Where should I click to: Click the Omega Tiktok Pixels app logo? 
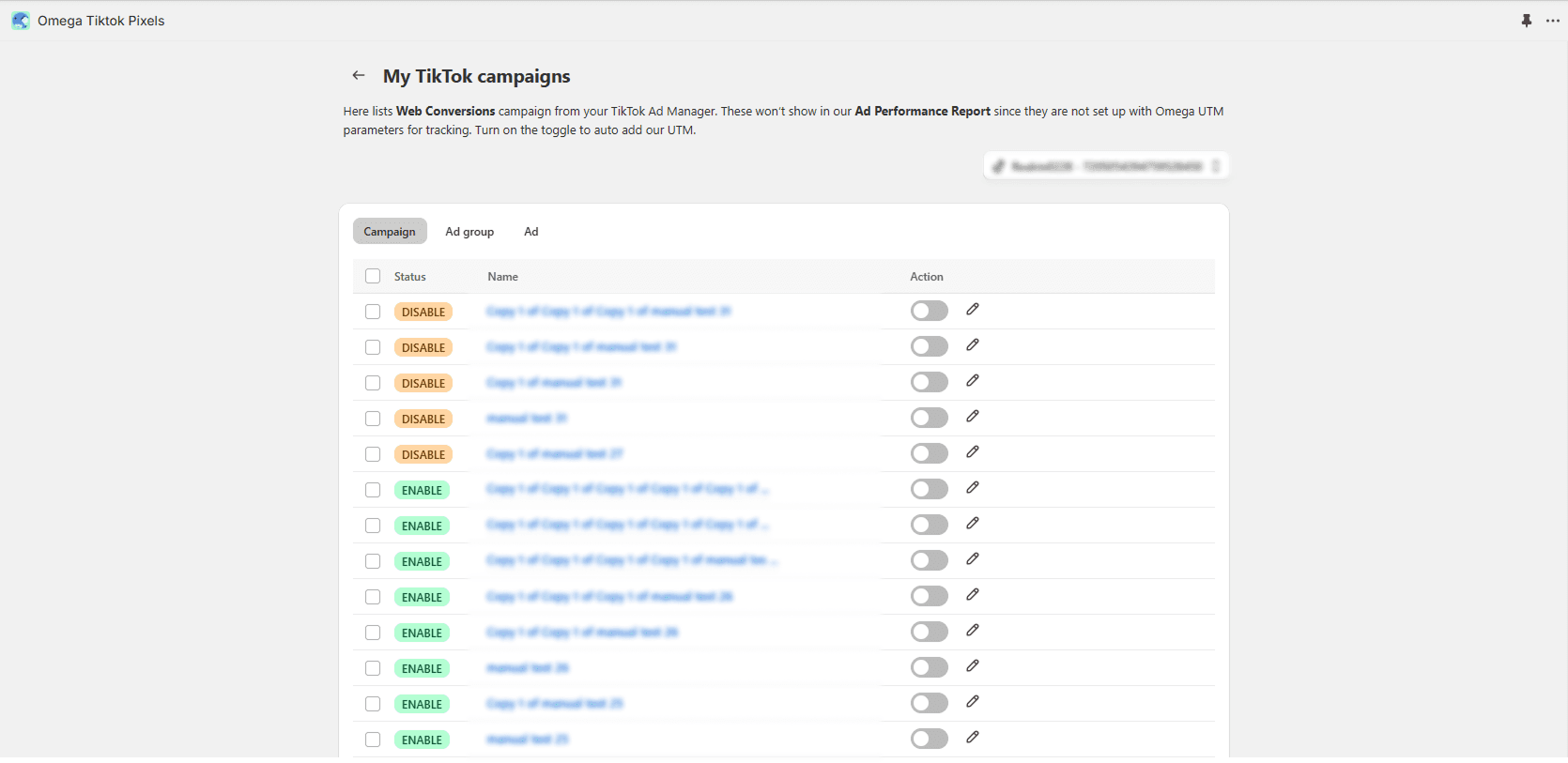click(21, 21)
